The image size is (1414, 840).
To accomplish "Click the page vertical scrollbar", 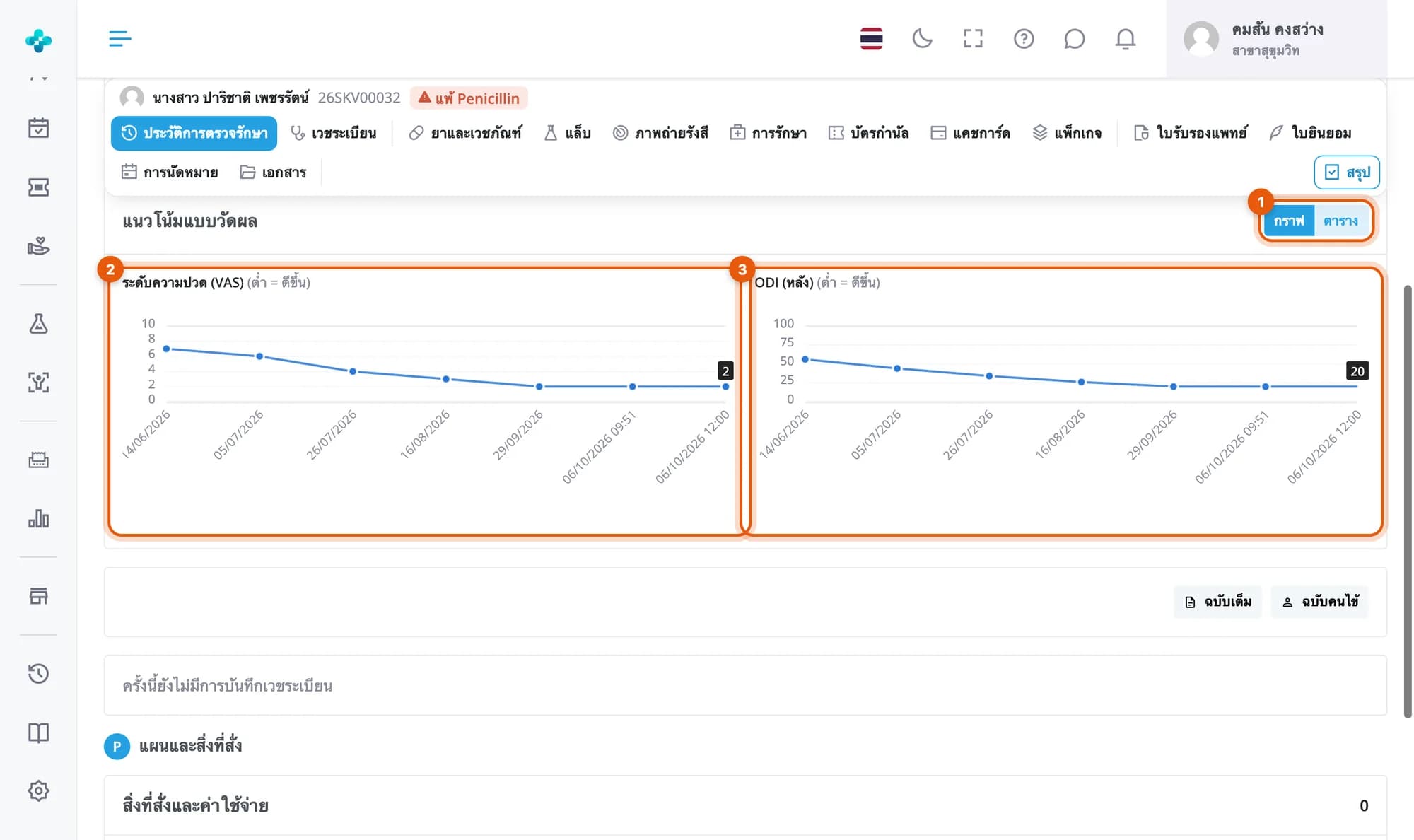I will [1408, 502].
